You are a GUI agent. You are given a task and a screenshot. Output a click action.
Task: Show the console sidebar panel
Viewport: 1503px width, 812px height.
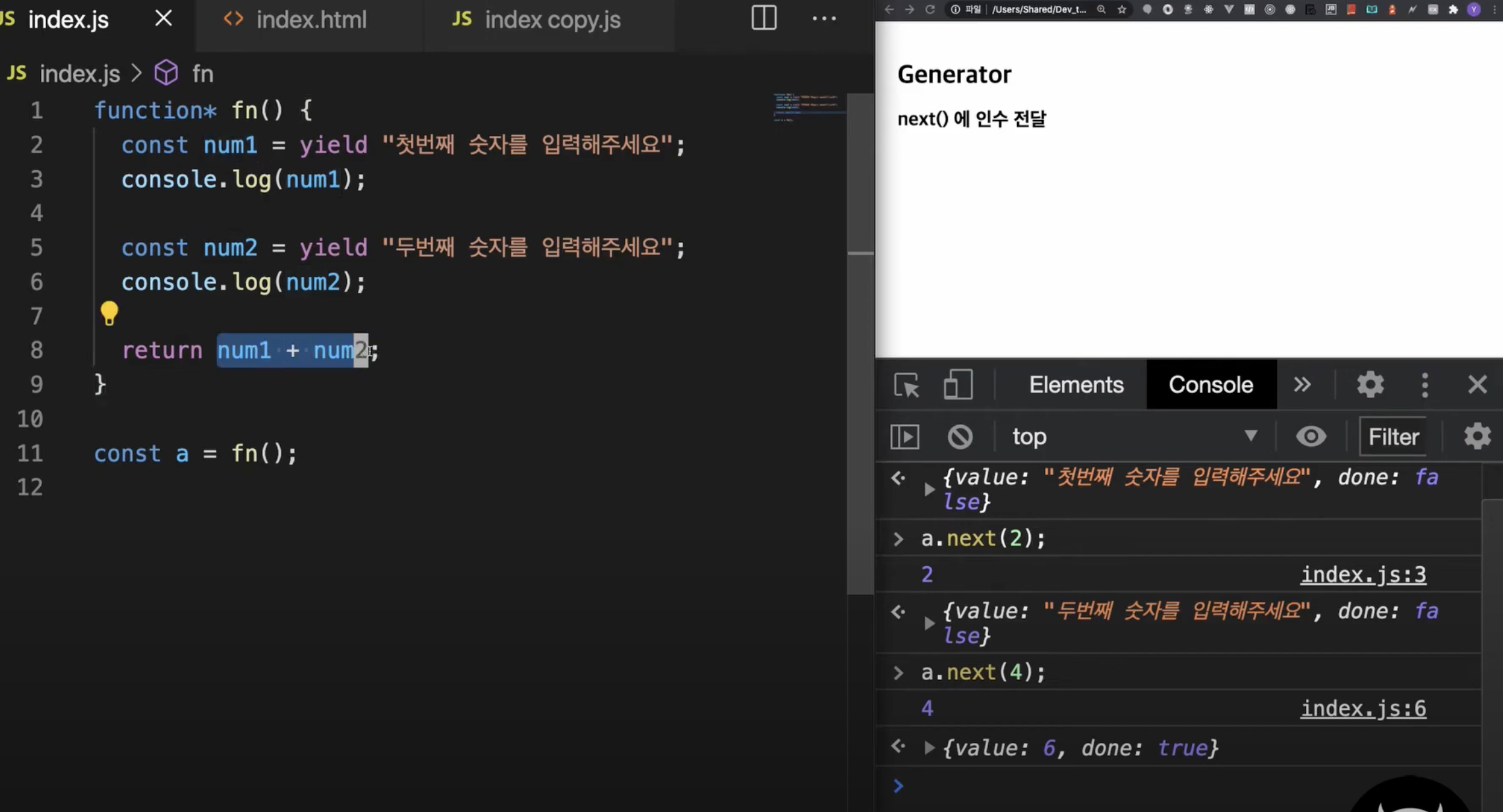pyautogui.click(x=904, y=436)
